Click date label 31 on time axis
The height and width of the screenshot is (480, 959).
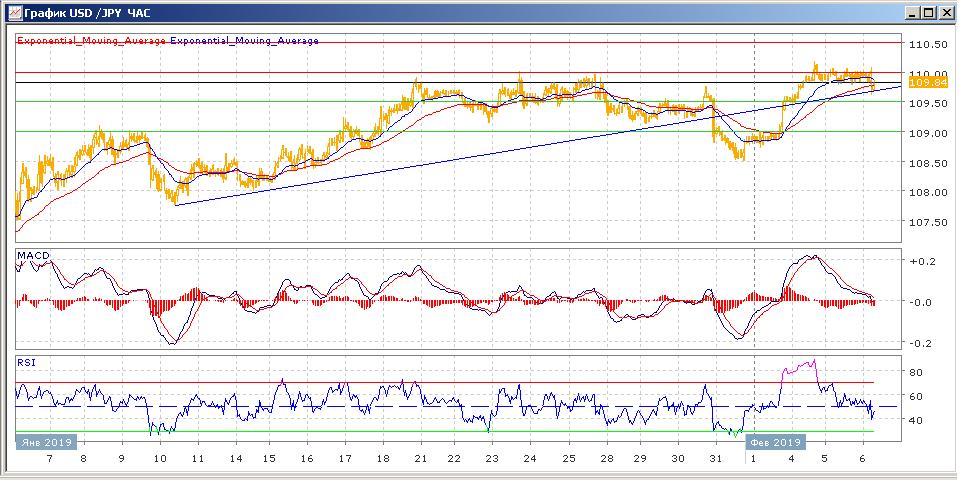point(716,459)
